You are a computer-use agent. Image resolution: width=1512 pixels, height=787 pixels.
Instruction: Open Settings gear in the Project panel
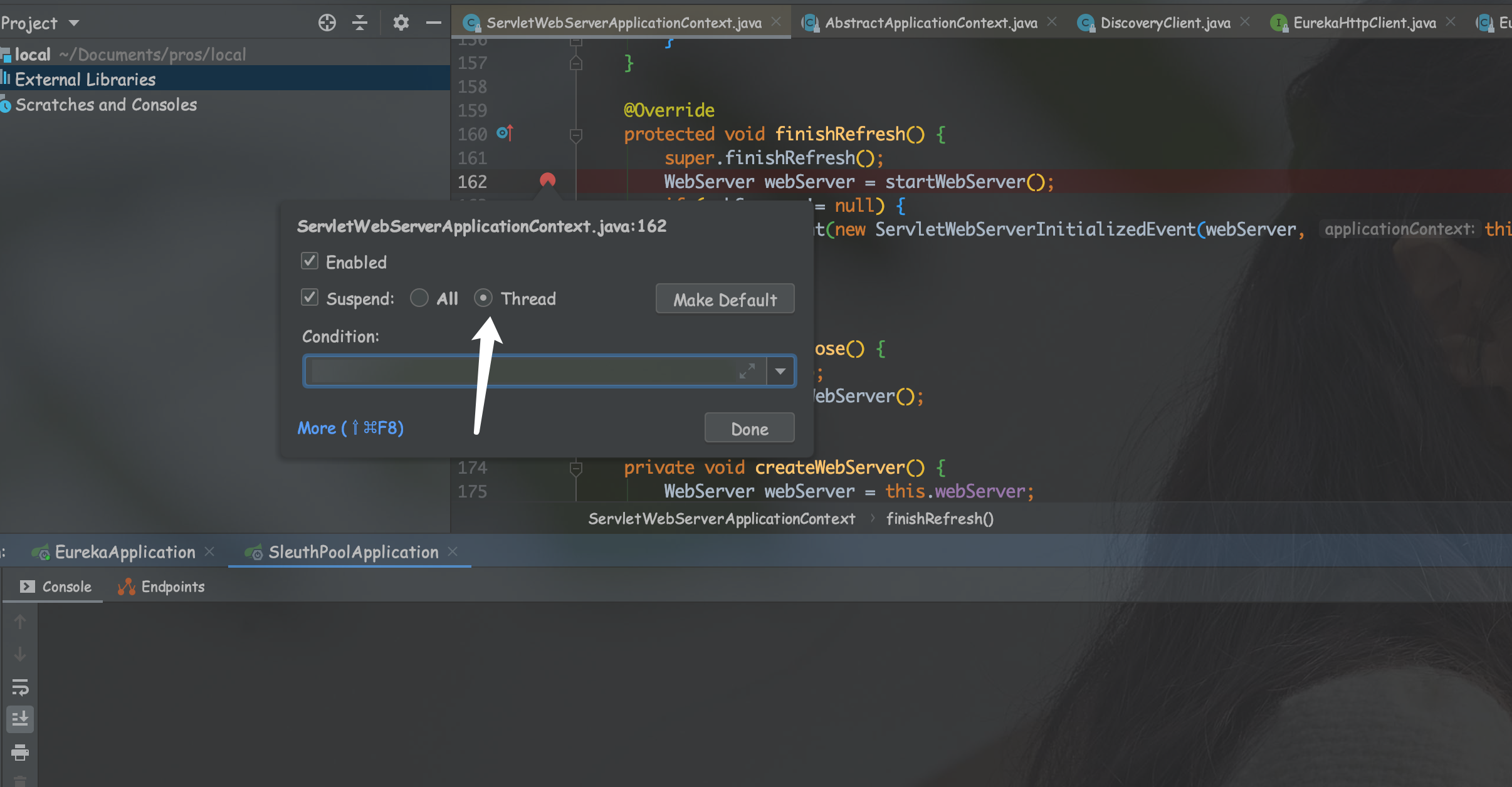[x=401, y=22]
